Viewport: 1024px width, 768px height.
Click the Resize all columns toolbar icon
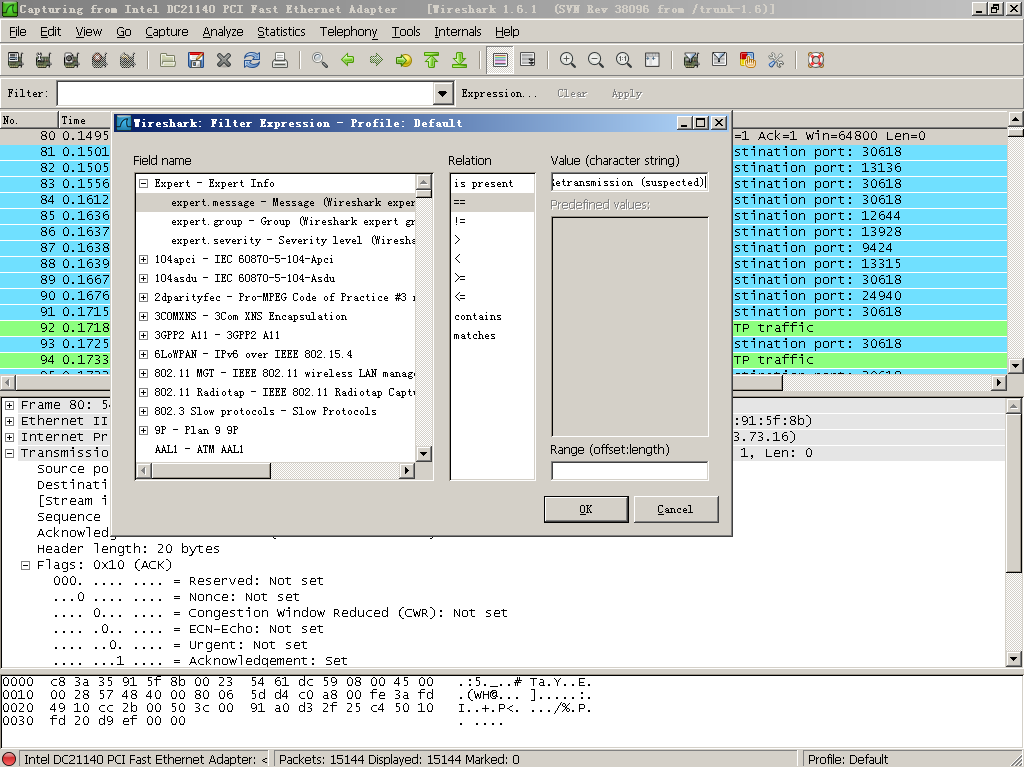(x=652, y=60)
